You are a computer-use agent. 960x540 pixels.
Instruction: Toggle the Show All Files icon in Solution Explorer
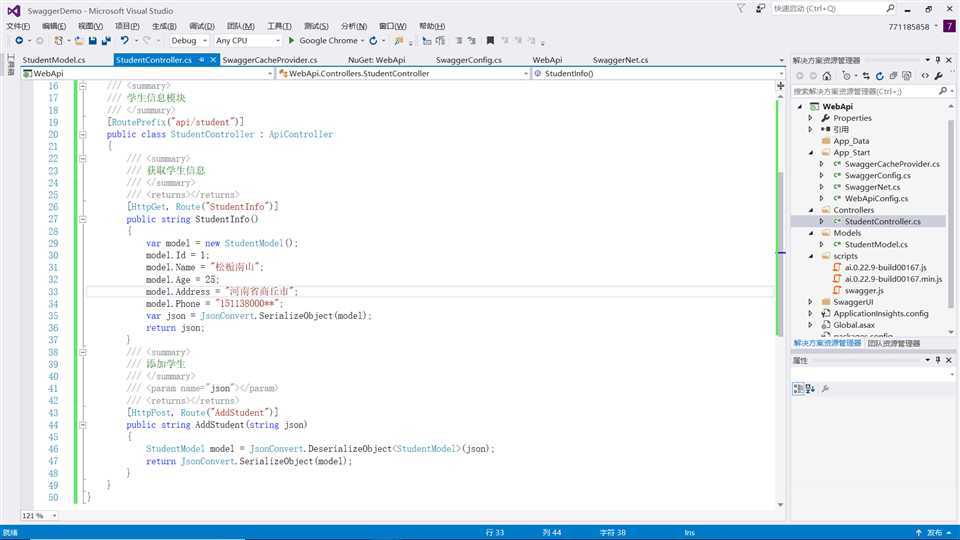click(x=907, y=76)
